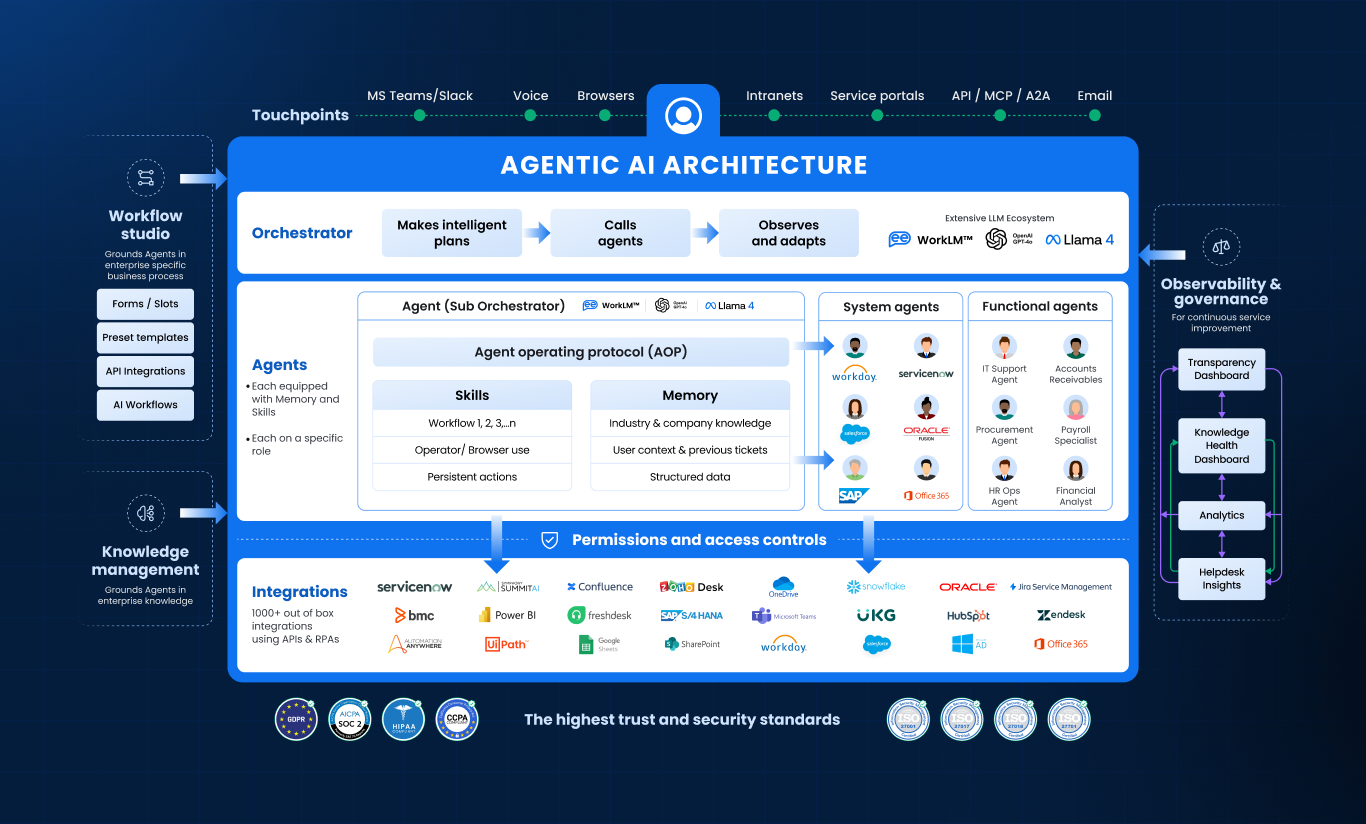1366x824 pixels.
Task: Click the GDPR compliance badge
Action: pyautogui.click(x=296, y=719)
